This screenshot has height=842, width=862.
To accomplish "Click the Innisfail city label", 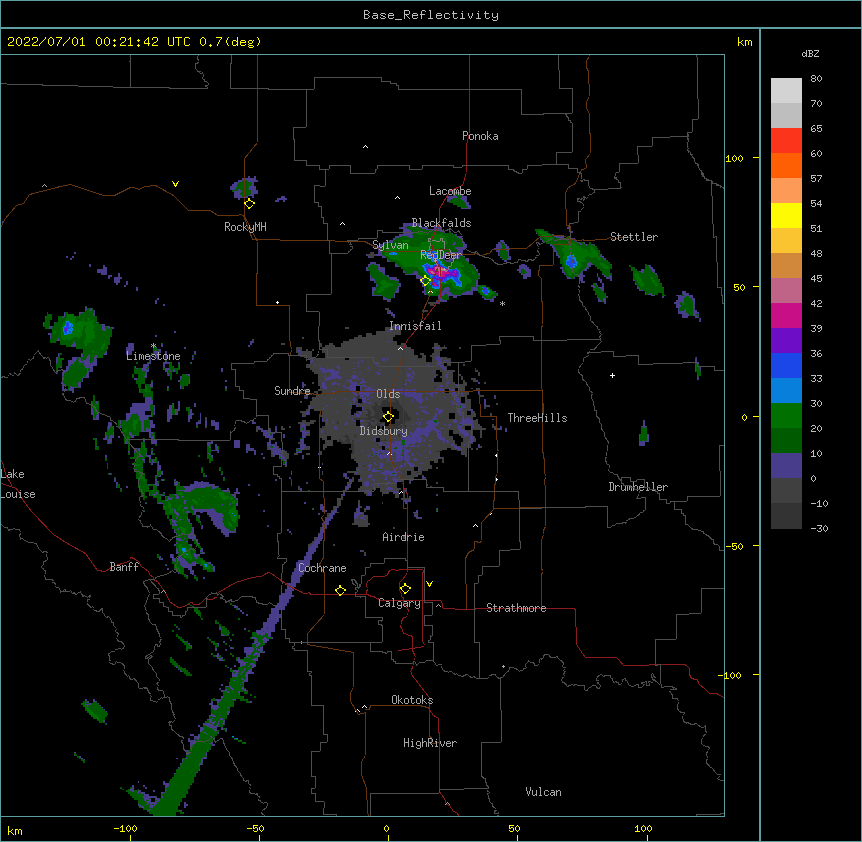I will coord(415,326).
